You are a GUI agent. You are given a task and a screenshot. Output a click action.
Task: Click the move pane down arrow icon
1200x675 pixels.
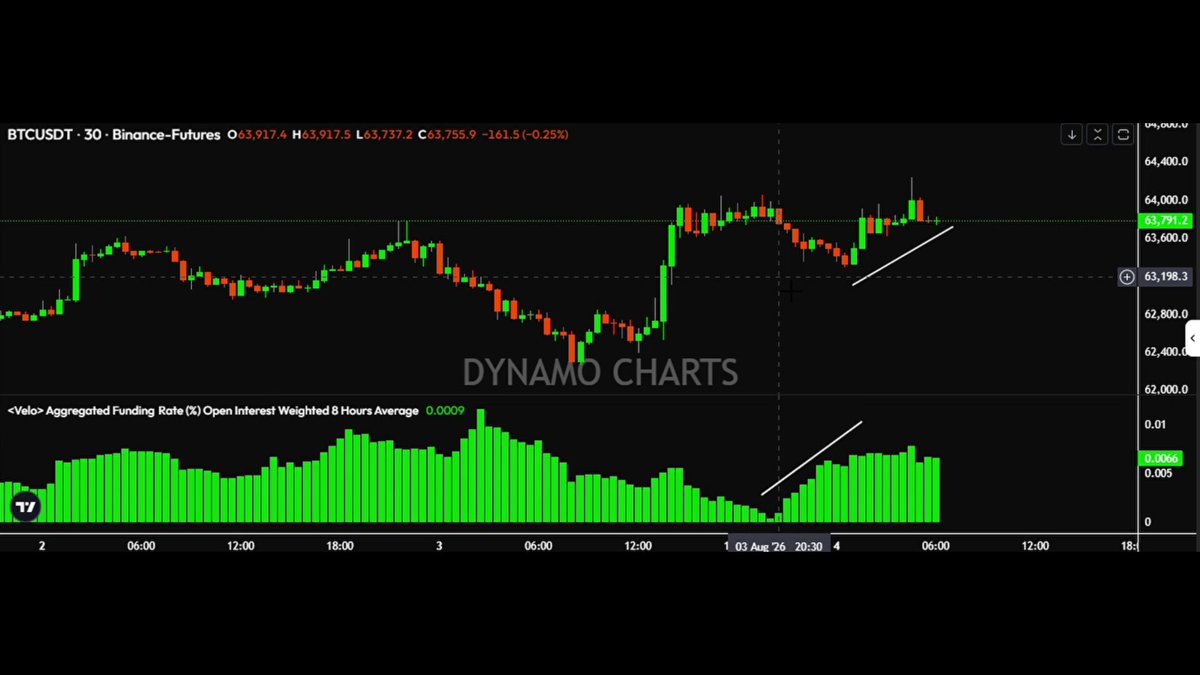1071,134
